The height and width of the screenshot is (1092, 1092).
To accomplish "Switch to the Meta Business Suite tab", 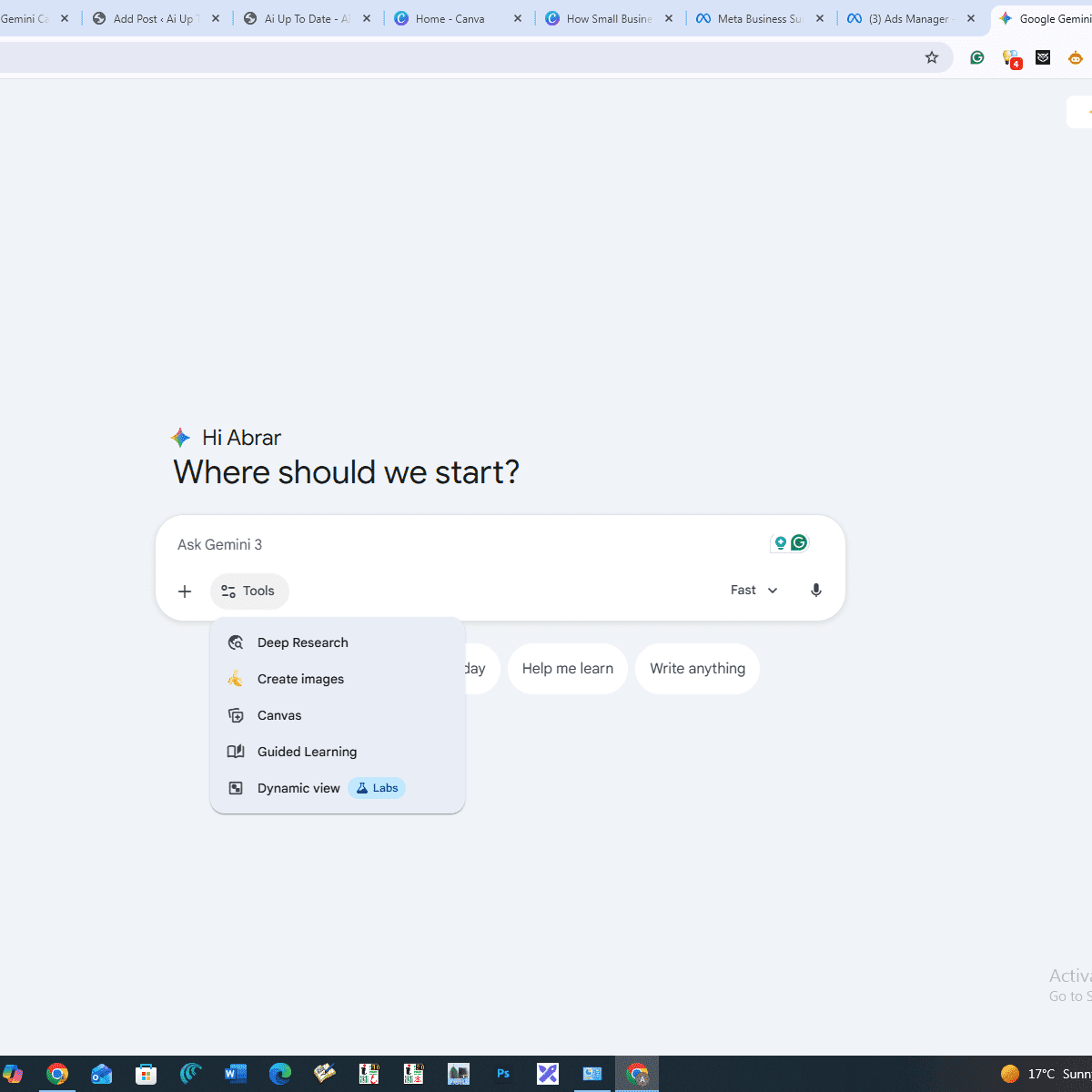I will tap(759, 18).
